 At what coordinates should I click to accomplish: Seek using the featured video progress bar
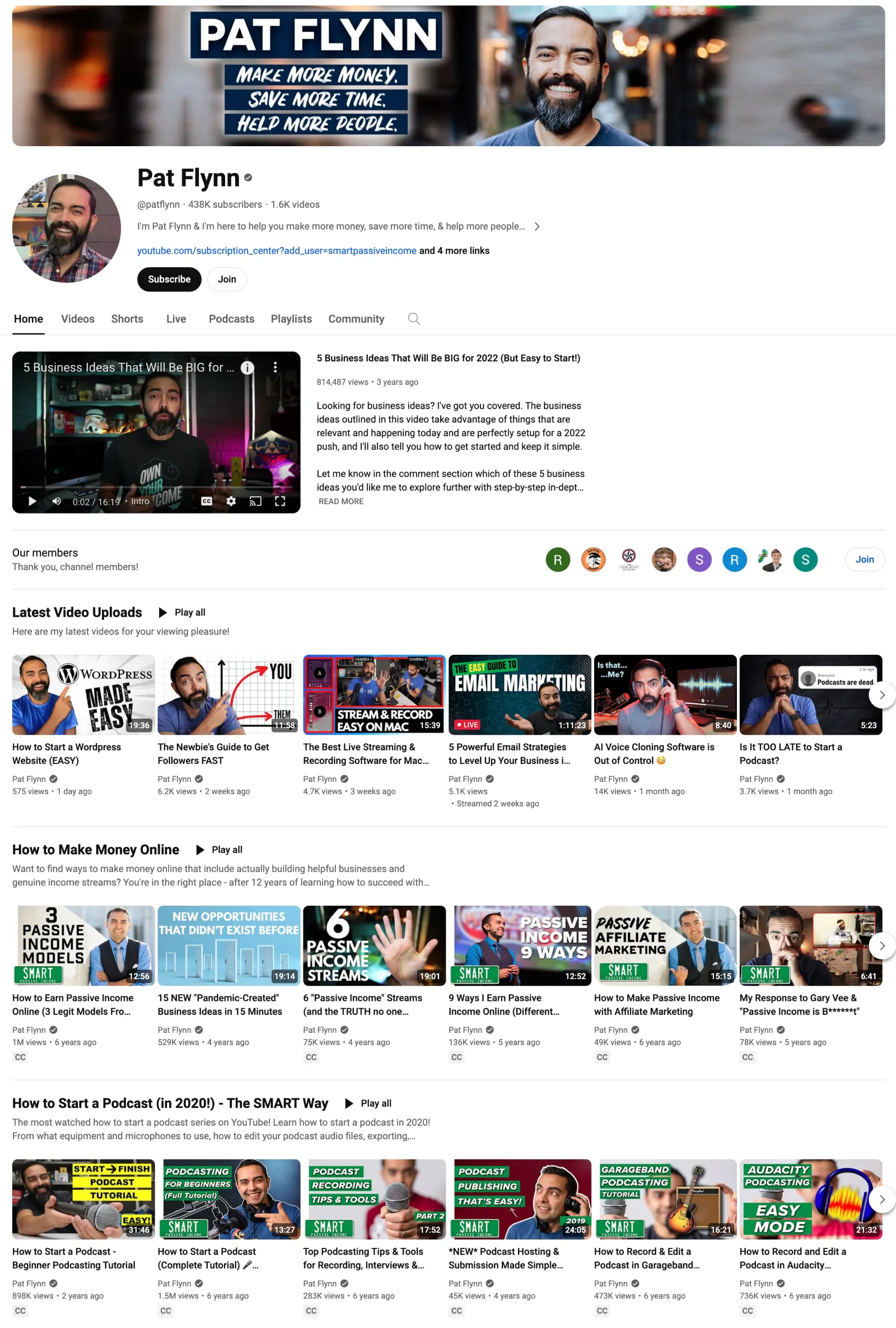pos(156,487)
